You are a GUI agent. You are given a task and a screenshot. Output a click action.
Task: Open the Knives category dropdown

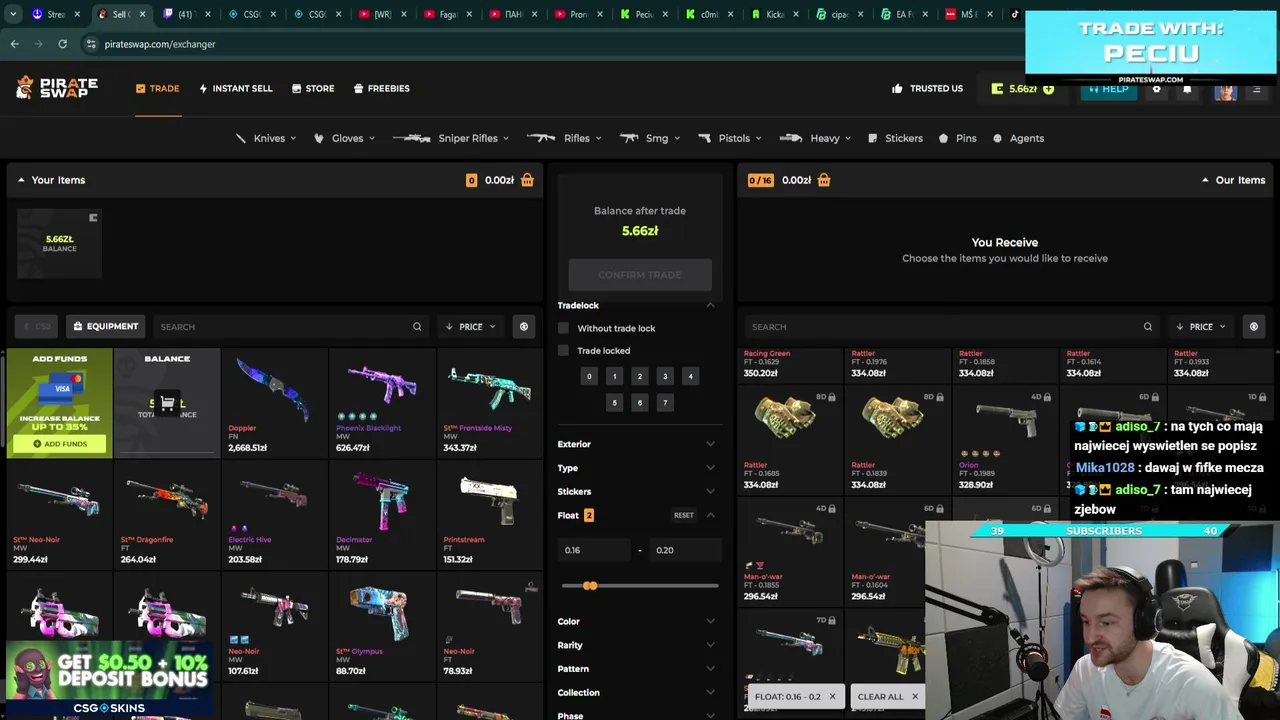(x=265, y=138)
